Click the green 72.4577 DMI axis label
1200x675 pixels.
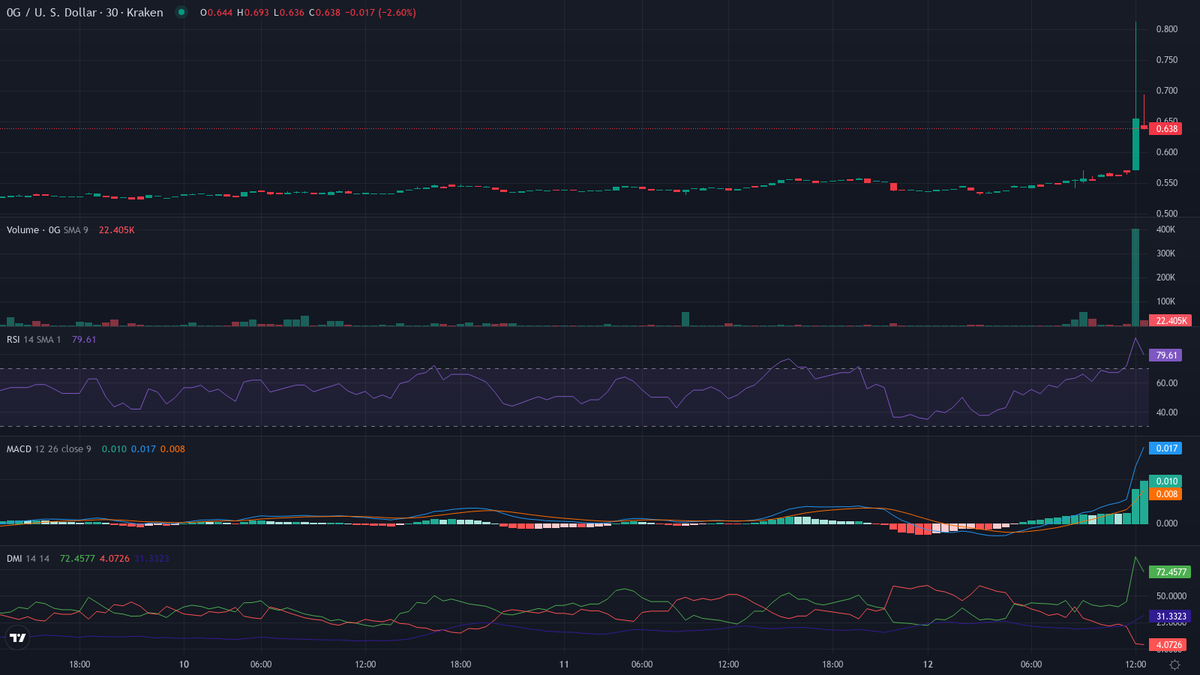[x=1172, y=572]
